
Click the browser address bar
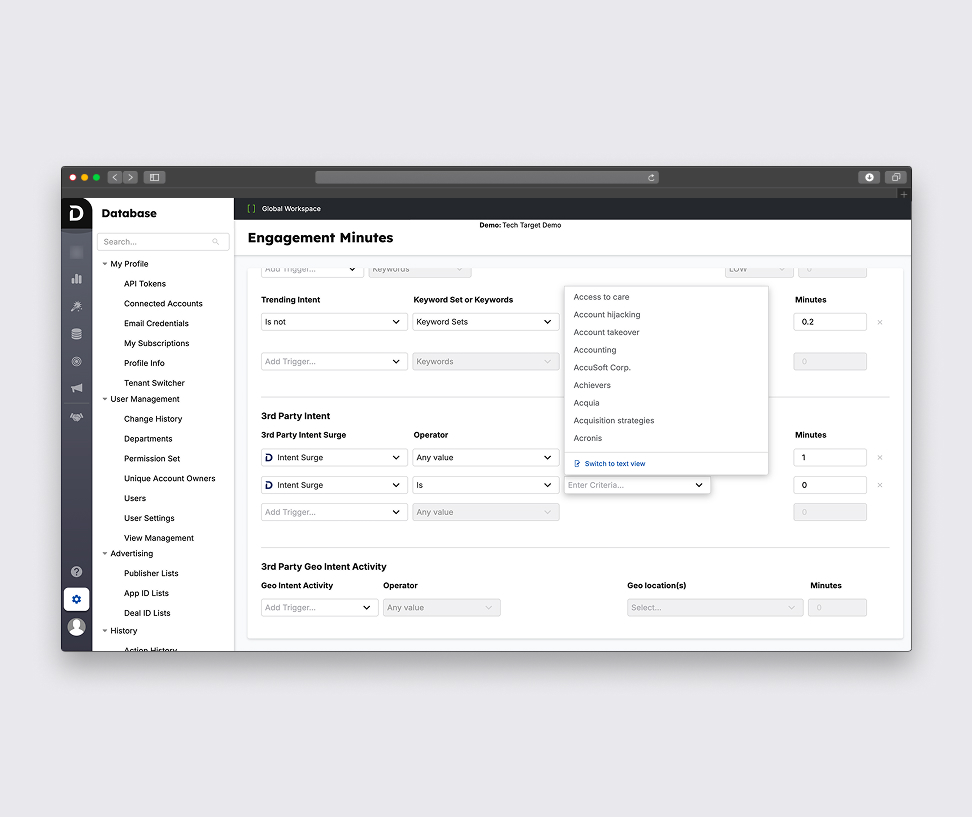(x=487, y=177)
